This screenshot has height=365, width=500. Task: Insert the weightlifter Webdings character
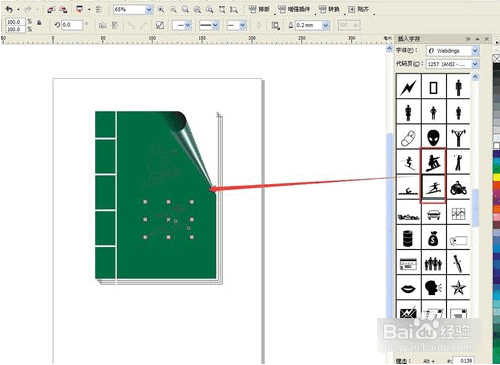[458, 137]
